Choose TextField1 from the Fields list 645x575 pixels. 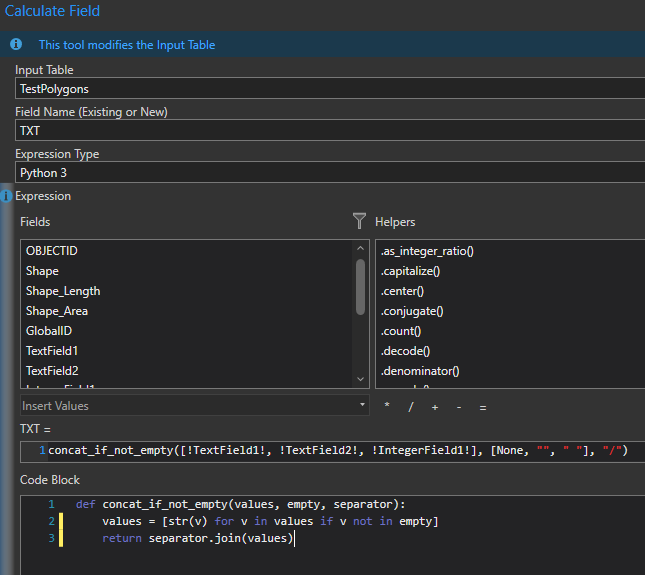click(51, 351)
